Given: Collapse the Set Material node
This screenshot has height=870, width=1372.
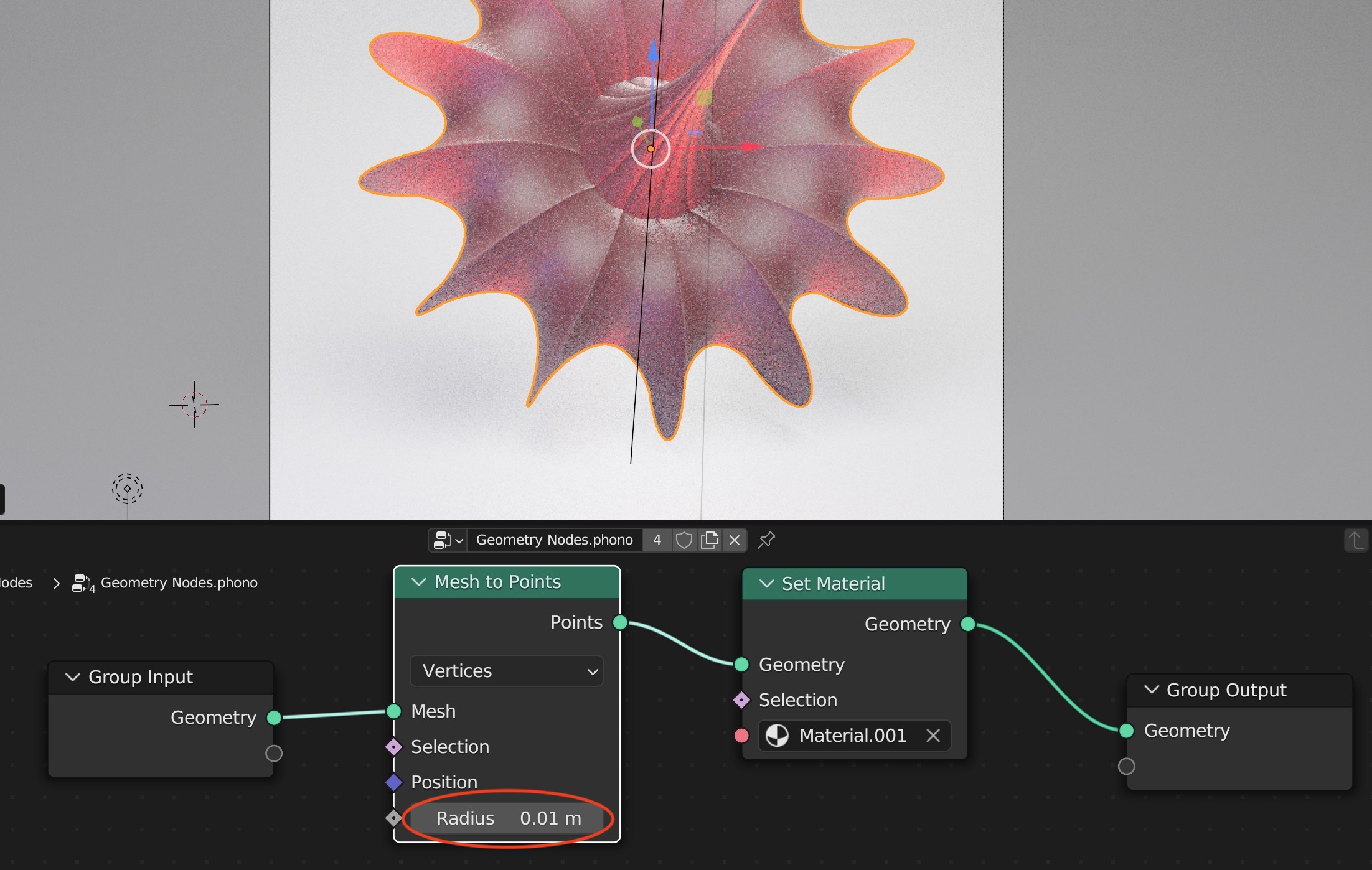Looking at the screenshot, I should point(766,584).
